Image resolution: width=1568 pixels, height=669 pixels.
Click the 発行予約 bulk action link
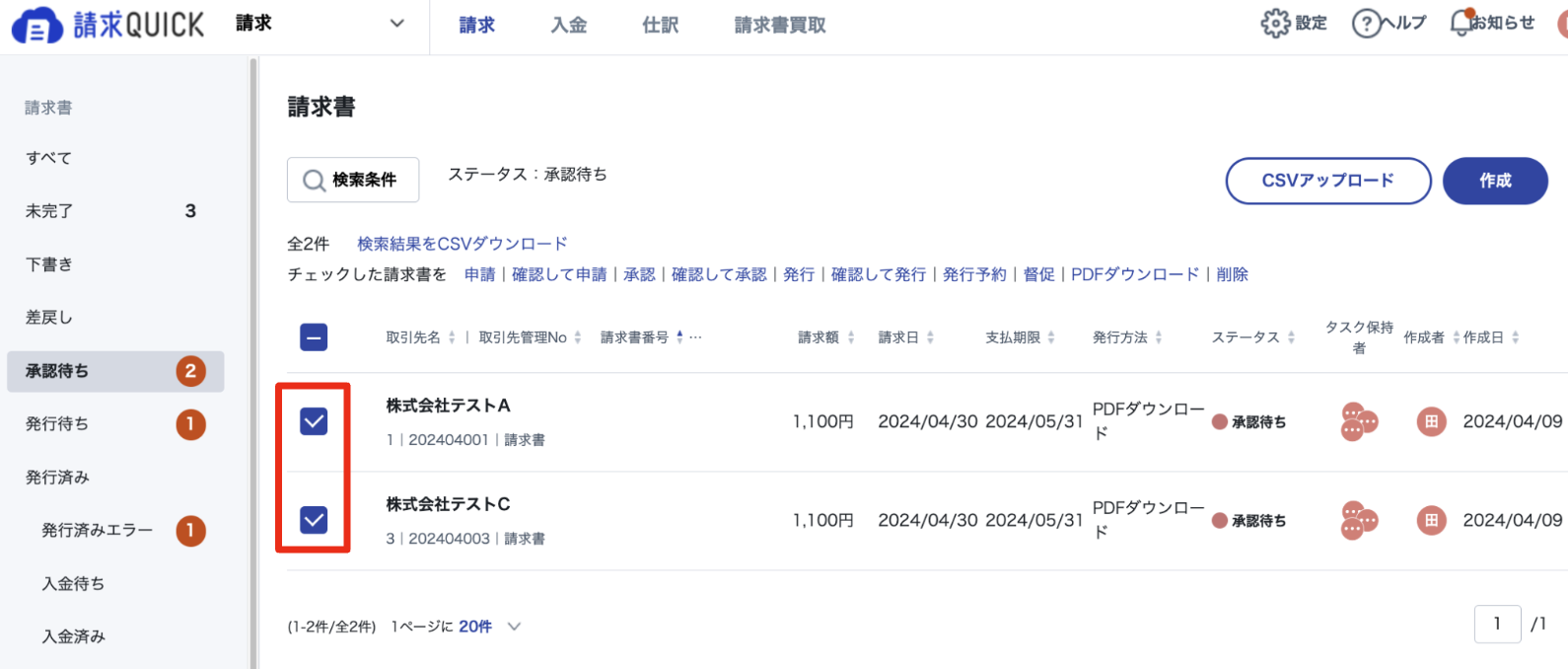click(x=974, y=274)
